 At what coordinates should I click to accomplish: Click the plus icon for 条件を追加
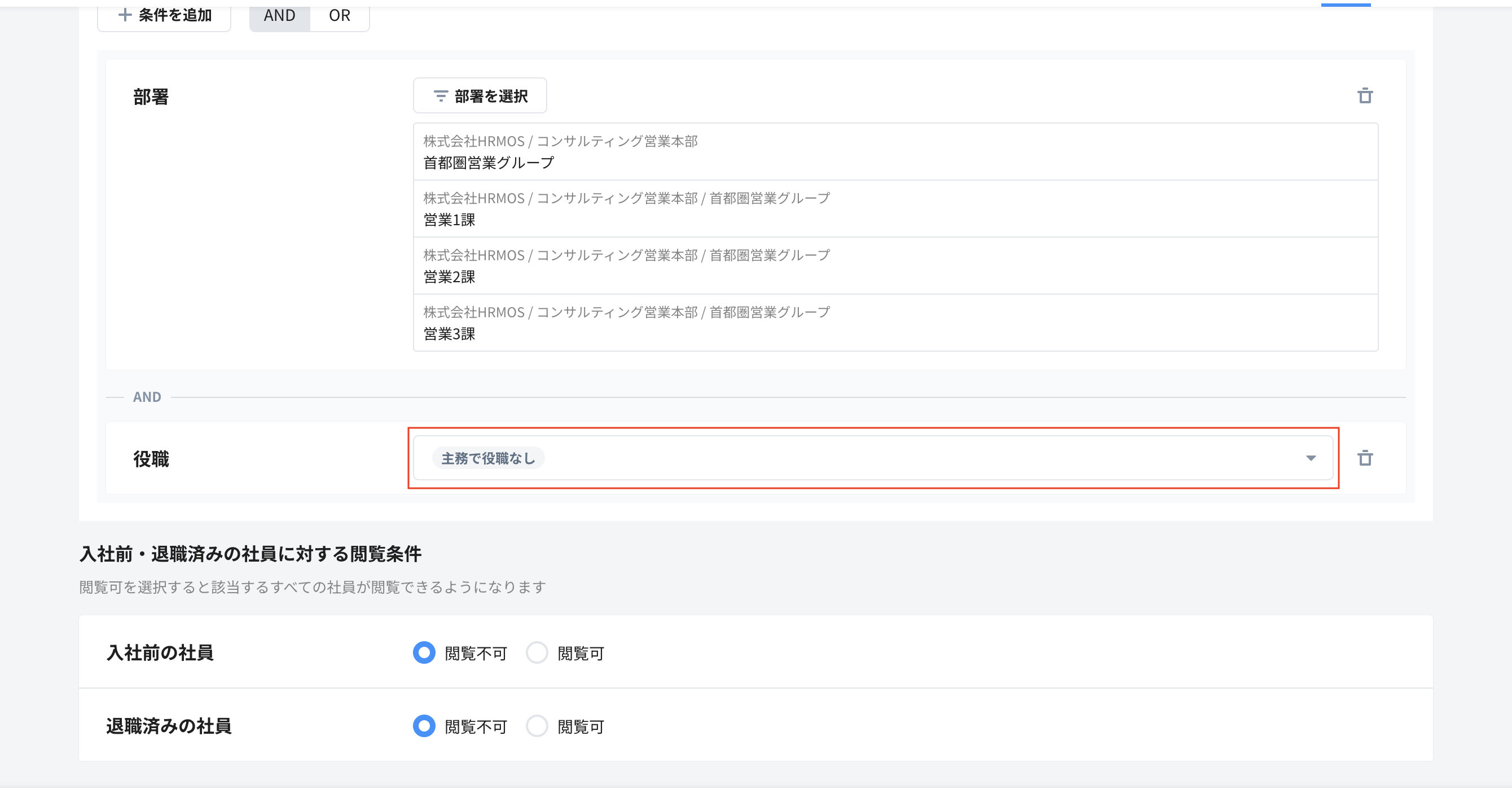pyautogui.click(x=125, y=15)
